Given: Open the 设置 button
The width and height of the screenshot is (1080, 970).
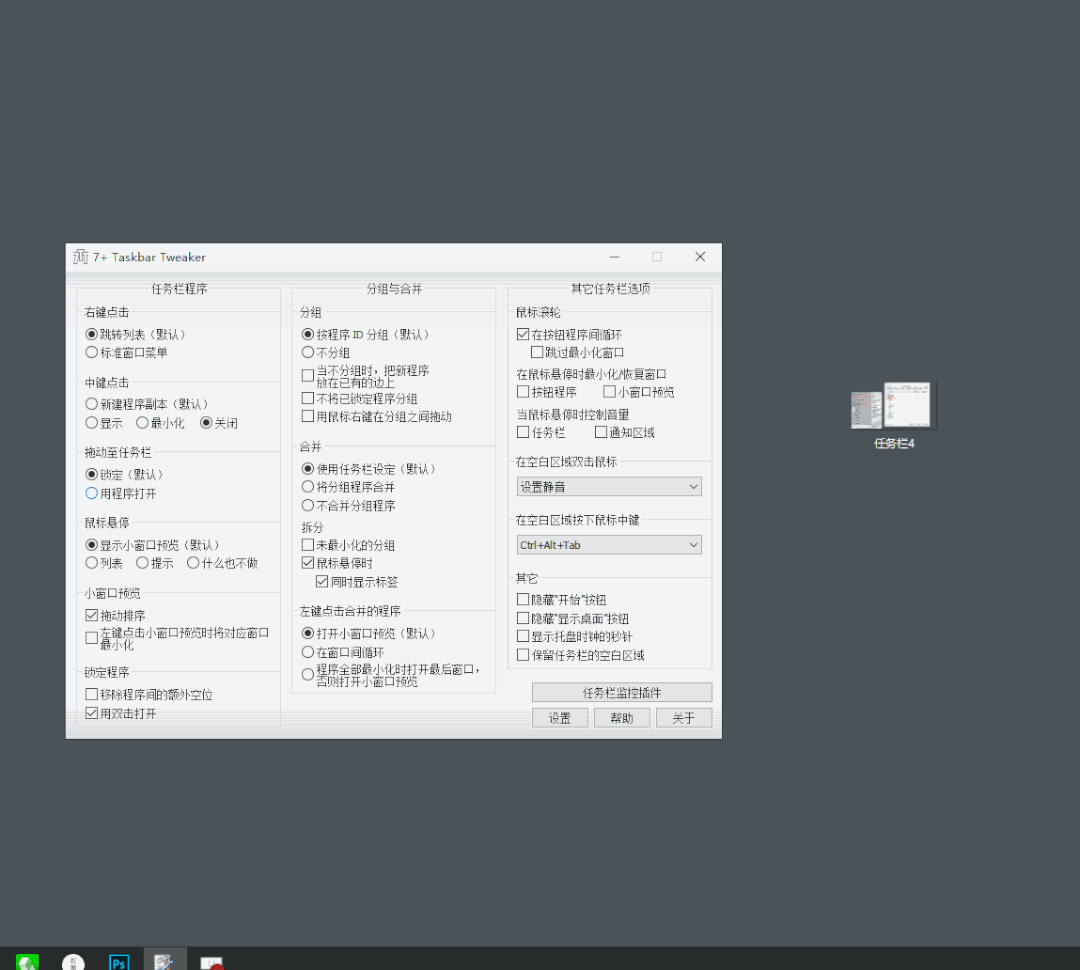Looking at the screenshot, I should coord(559,718).
